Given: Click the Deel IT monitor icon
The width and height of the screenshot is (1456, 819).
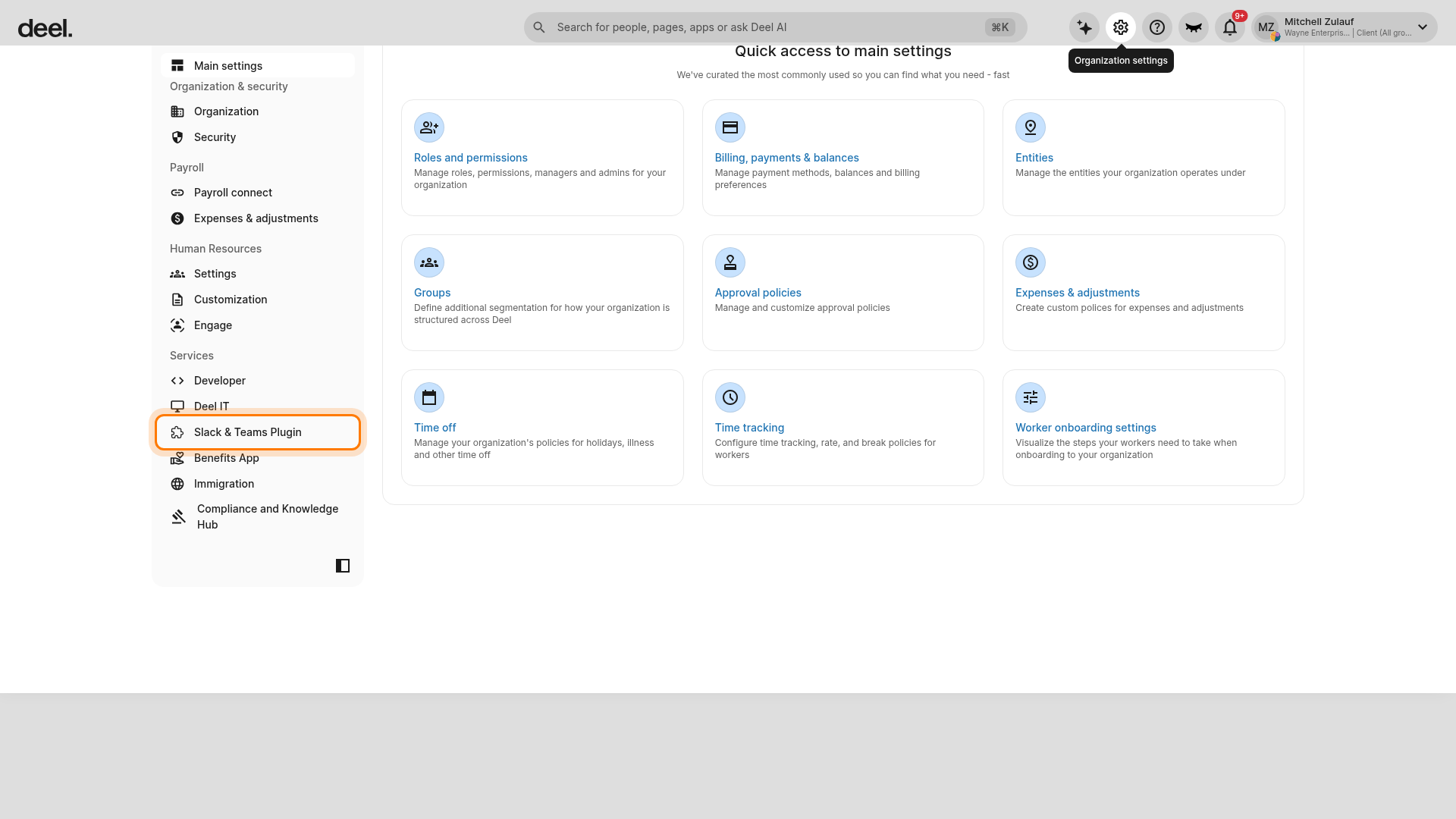Looking at the screenshot, I should [x=177, y=406].
